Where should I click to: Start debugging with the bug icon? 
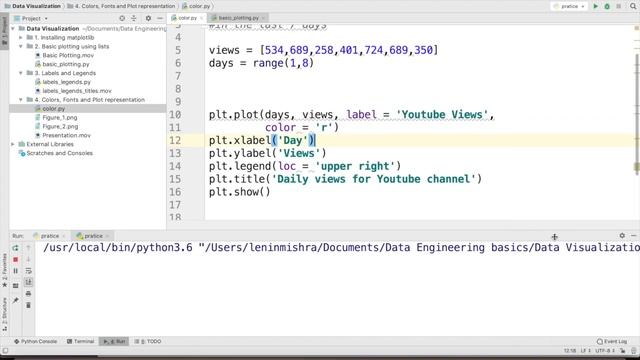click(607, 6)
